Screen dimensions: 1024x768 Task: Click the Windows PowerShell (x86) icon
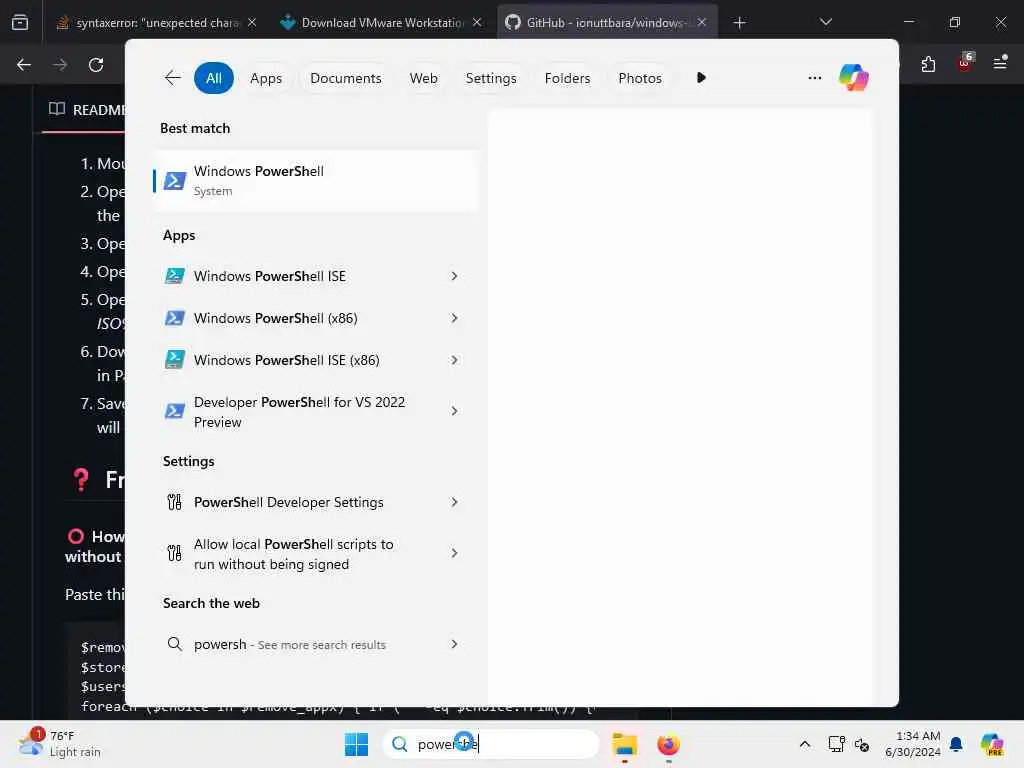pos(174,318)
